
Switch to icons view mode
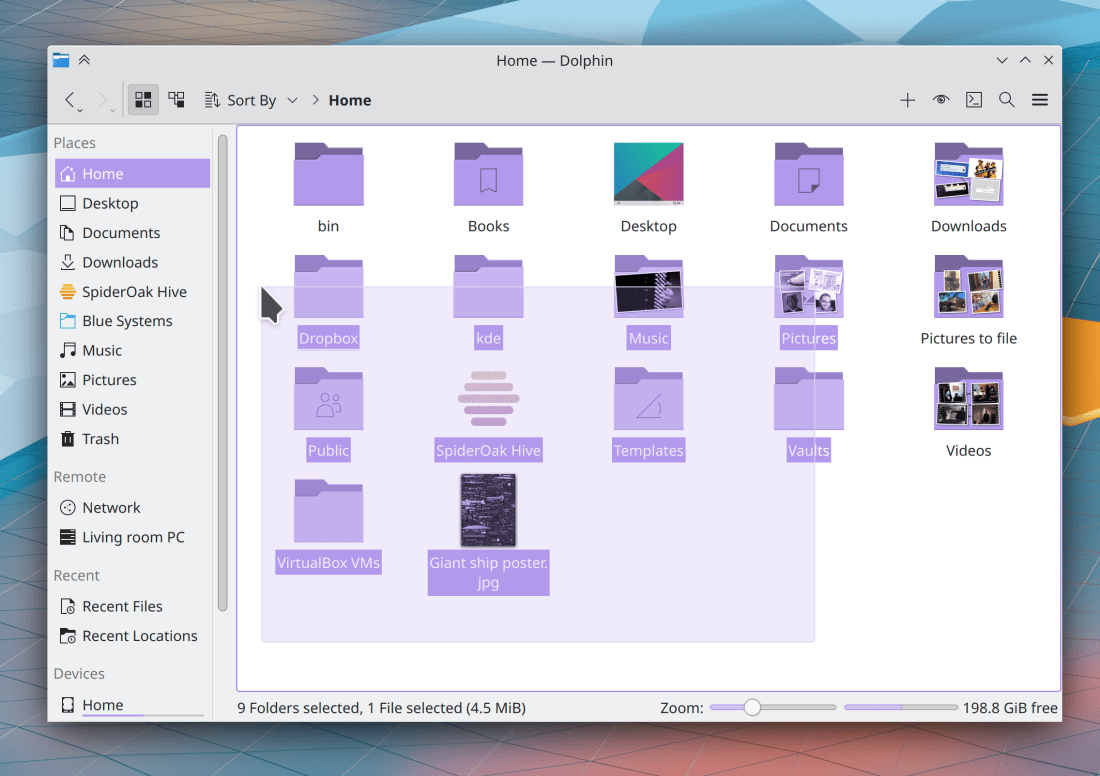143,100
